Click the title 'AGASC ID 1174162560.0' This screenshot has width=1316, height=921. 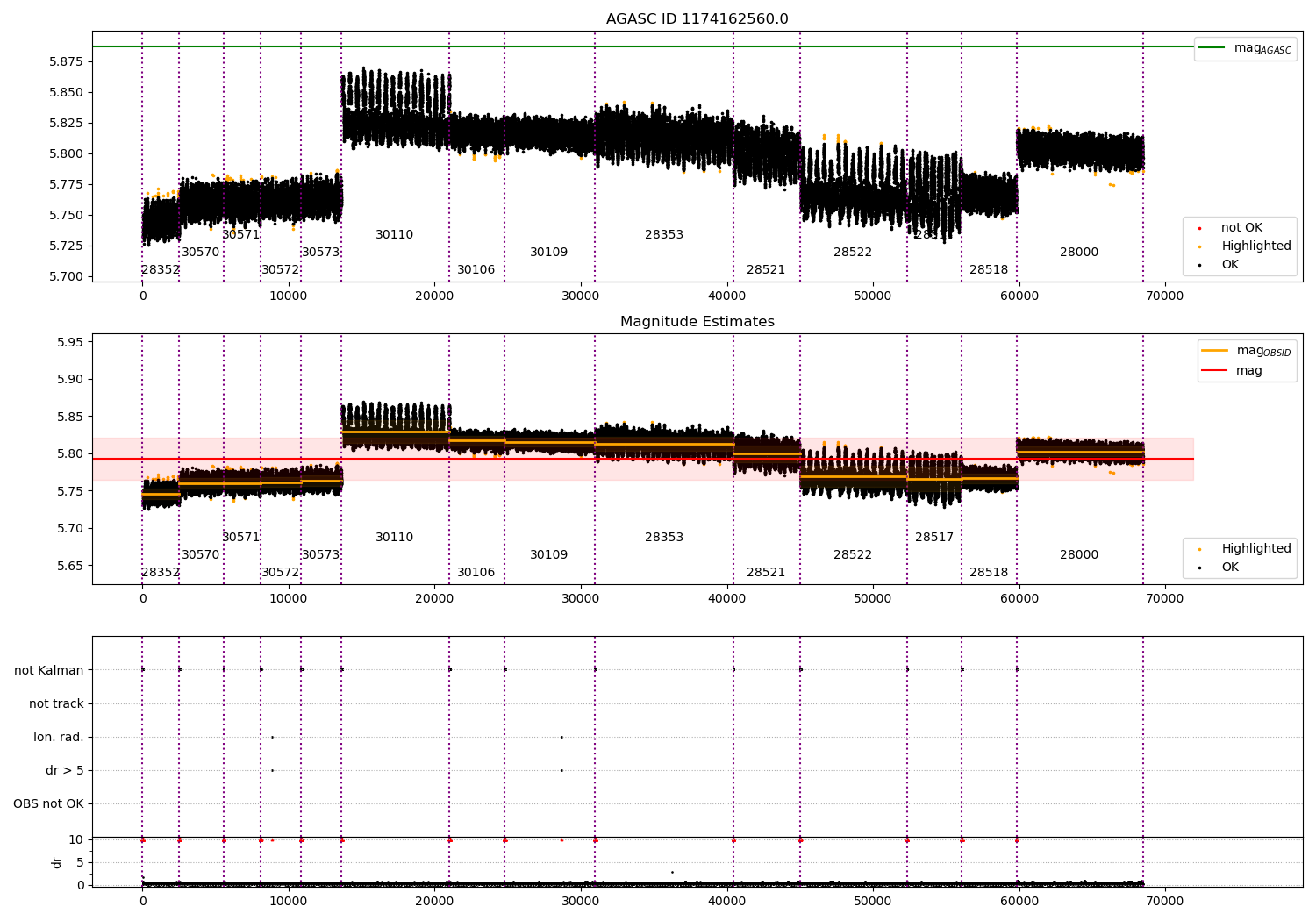tap(697, 19)
